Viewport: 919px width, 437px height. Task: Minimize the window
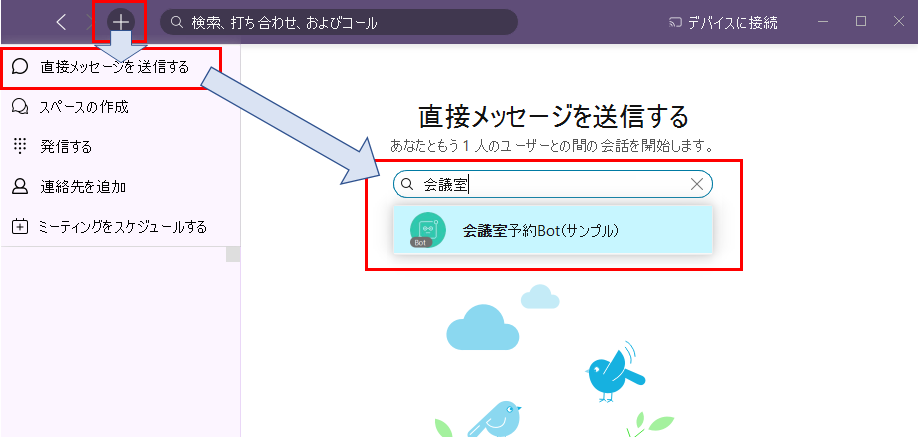(x=823, y=22)
